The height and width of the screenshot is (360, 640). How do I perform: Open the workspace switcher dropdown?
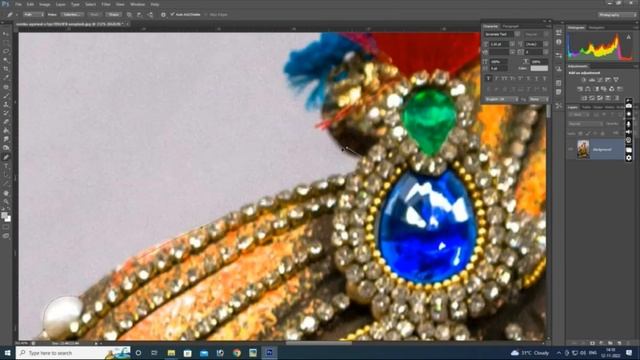[x=617, y=15]
